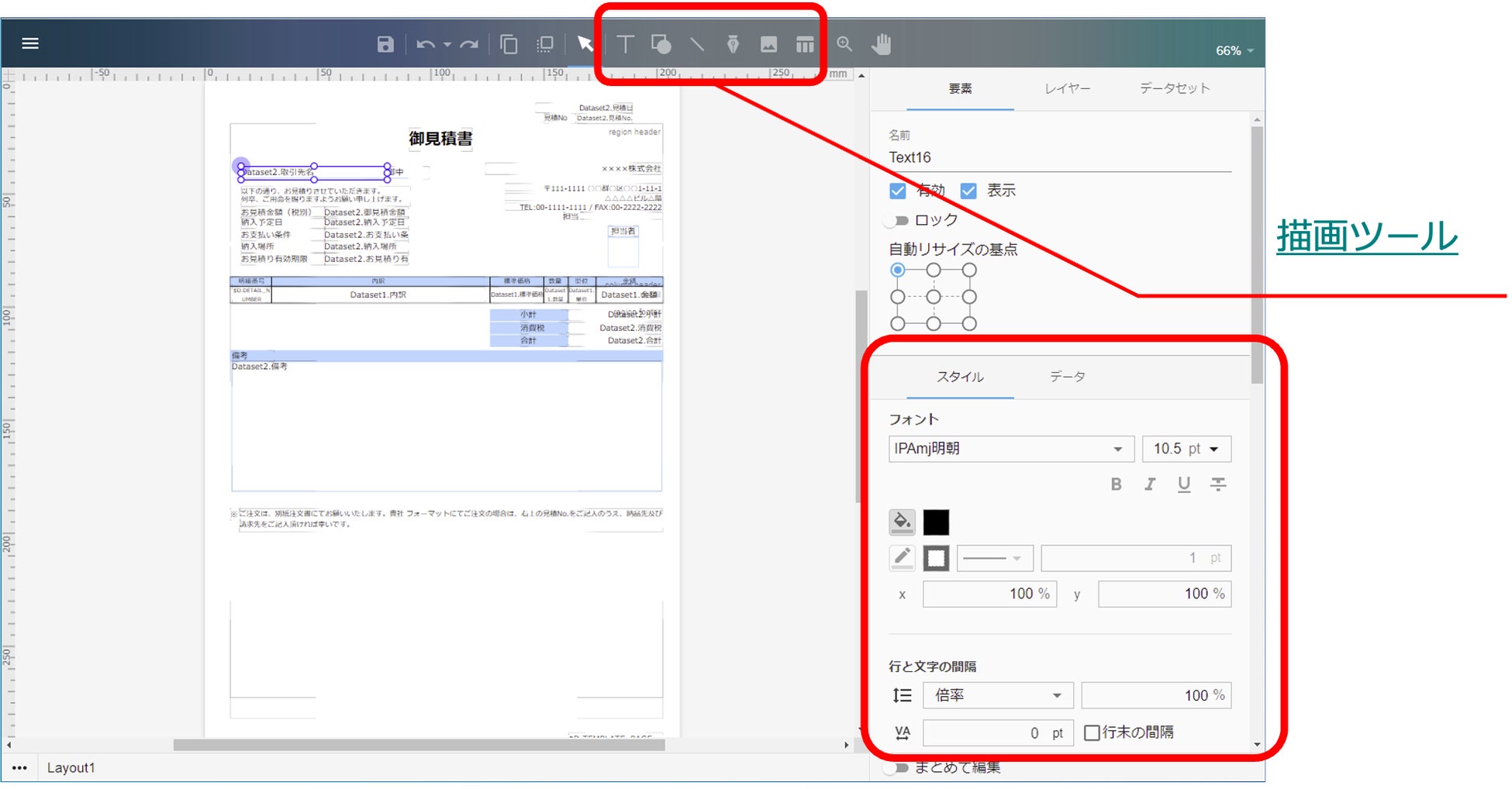Open the IPAmj明朝 font dropdown

click(1011, 449)
